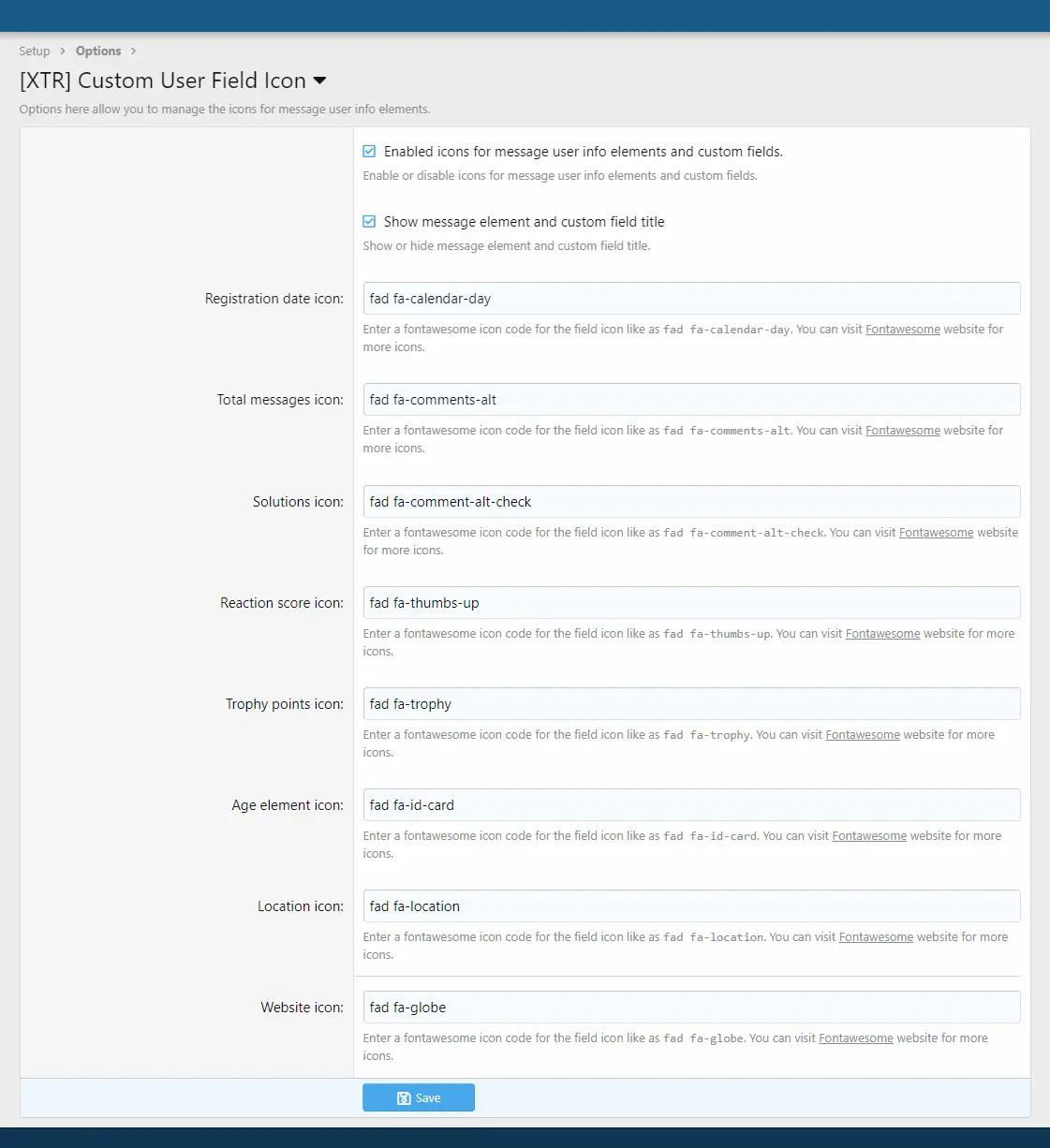Click the Age element icon input

pyautogui.click(x=691, y=805)
